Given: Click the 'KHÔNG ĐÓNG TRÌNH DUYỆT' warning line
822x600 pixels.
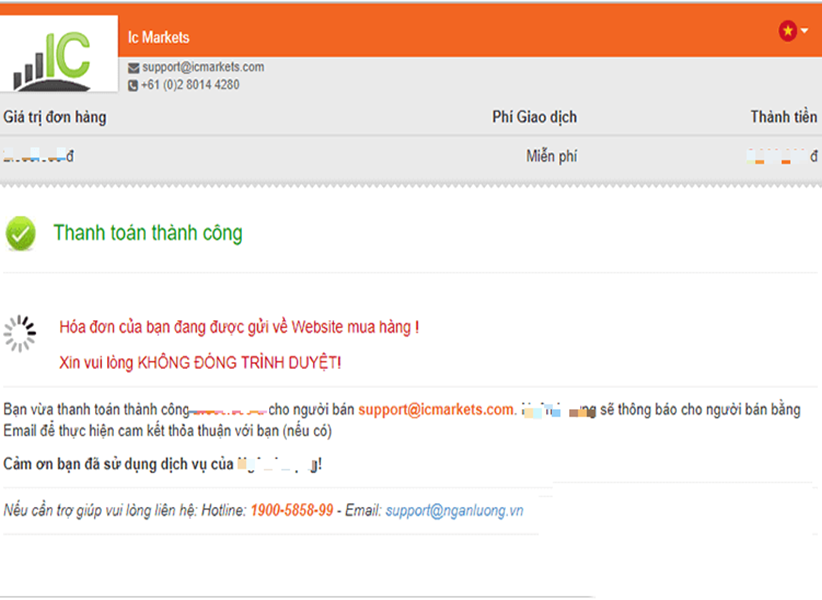Looking at the screenshot, I should pyautogui.click(x=200, y=362).
